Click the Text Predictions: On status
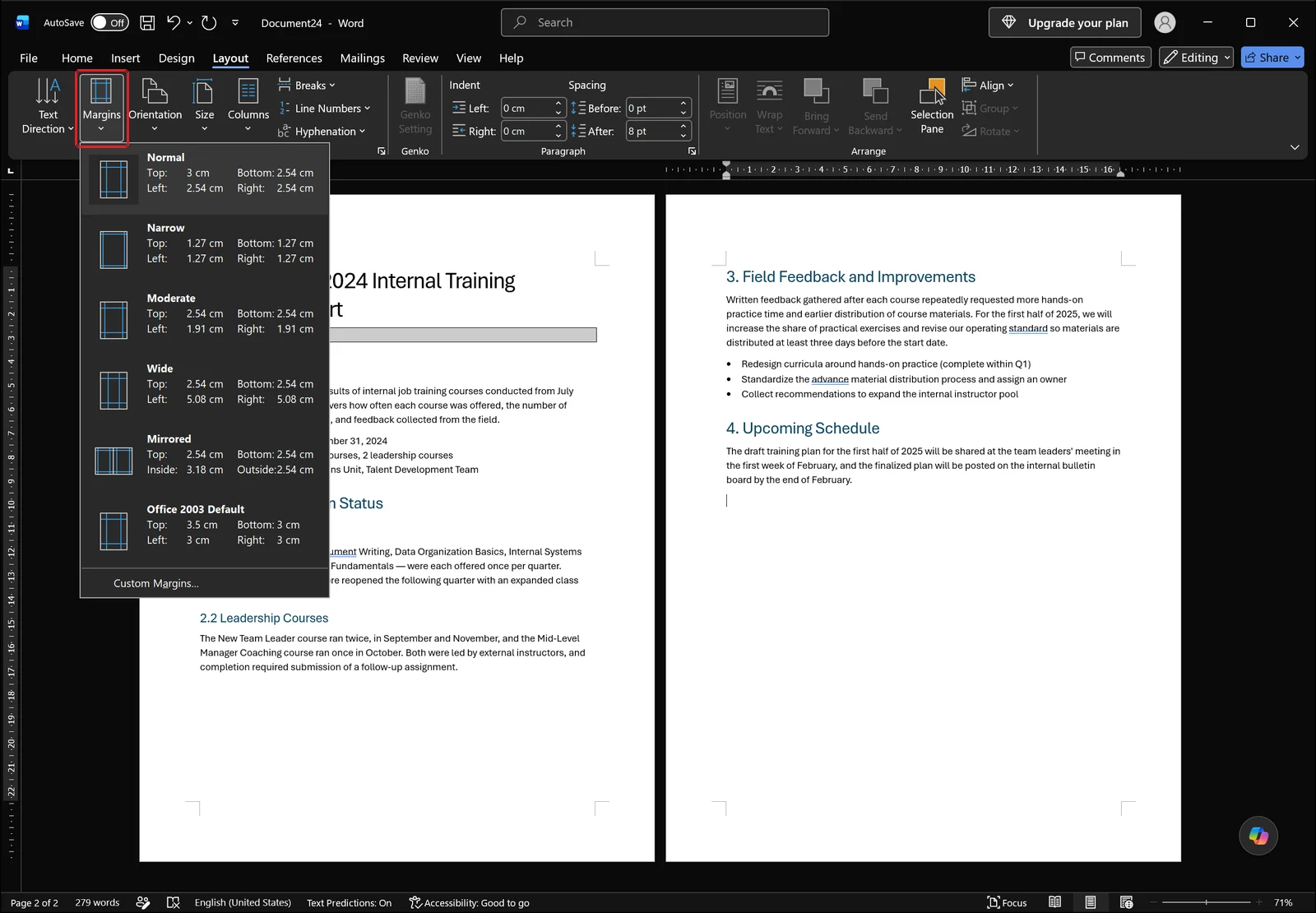The image size is (1316, 913). [x=349, y=903]
